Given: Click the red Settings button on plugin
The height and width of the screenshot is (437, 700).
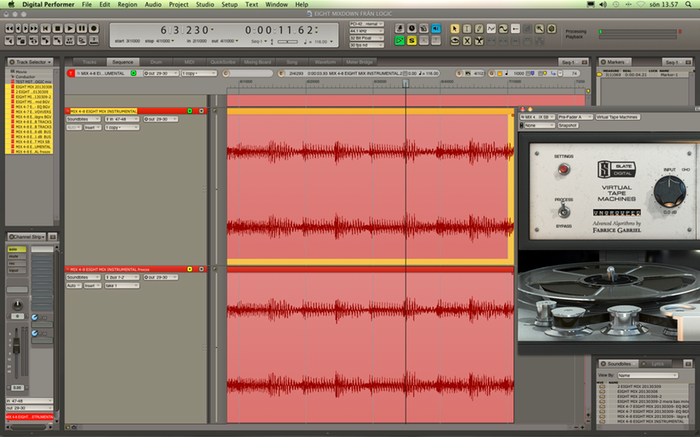Looking at the screenshot, I should coord(563,169).
